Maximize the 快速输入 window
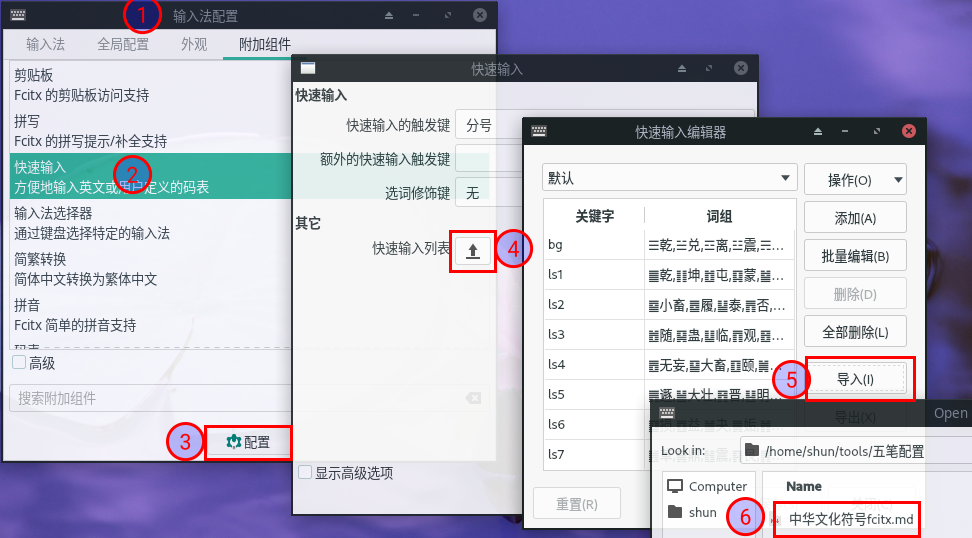The image size is (972, 538). tap(709, 68)
